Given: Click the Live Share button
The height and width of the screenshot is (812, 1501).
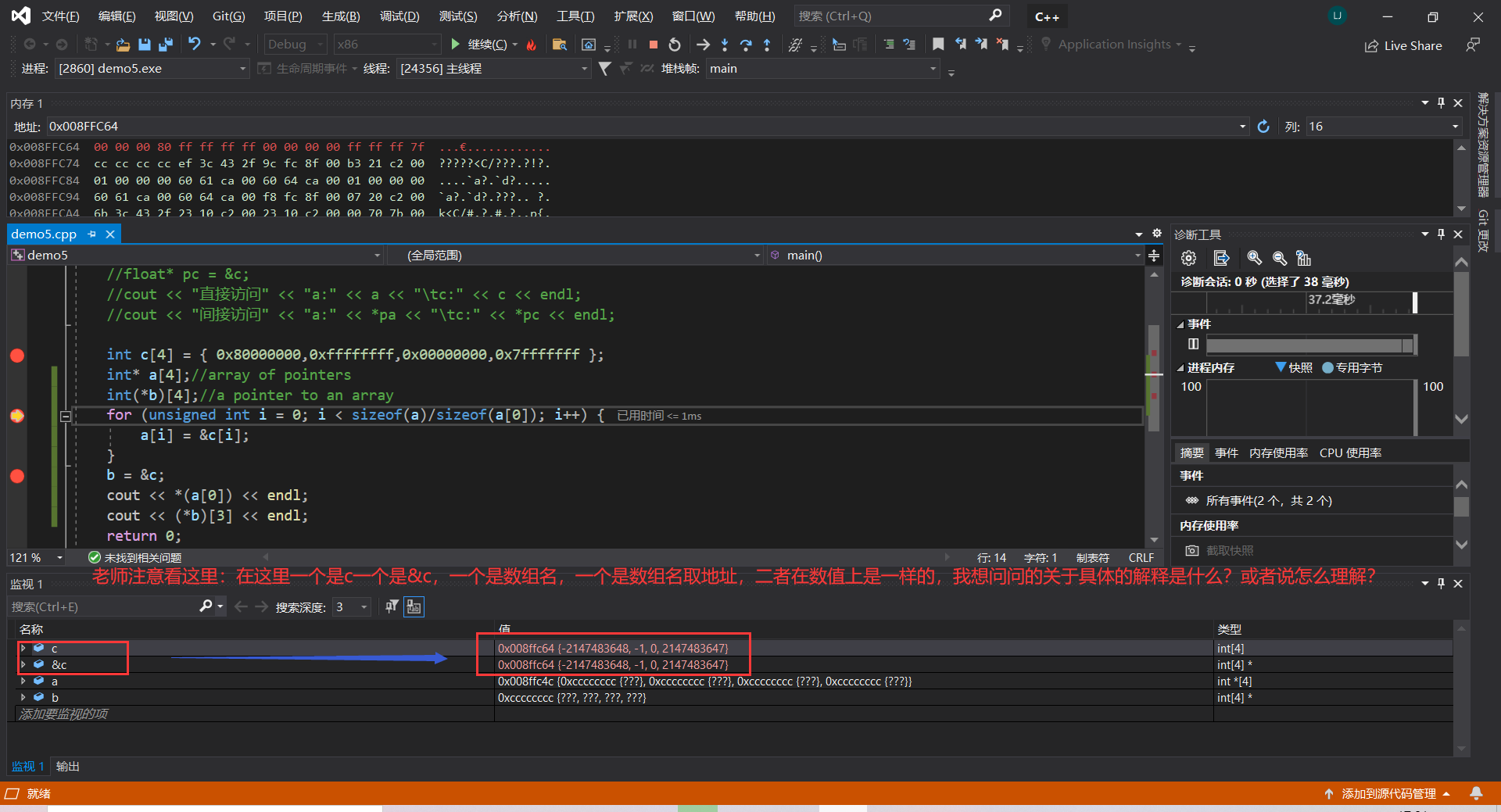Looking at the screenshot, I should 1403,46.
